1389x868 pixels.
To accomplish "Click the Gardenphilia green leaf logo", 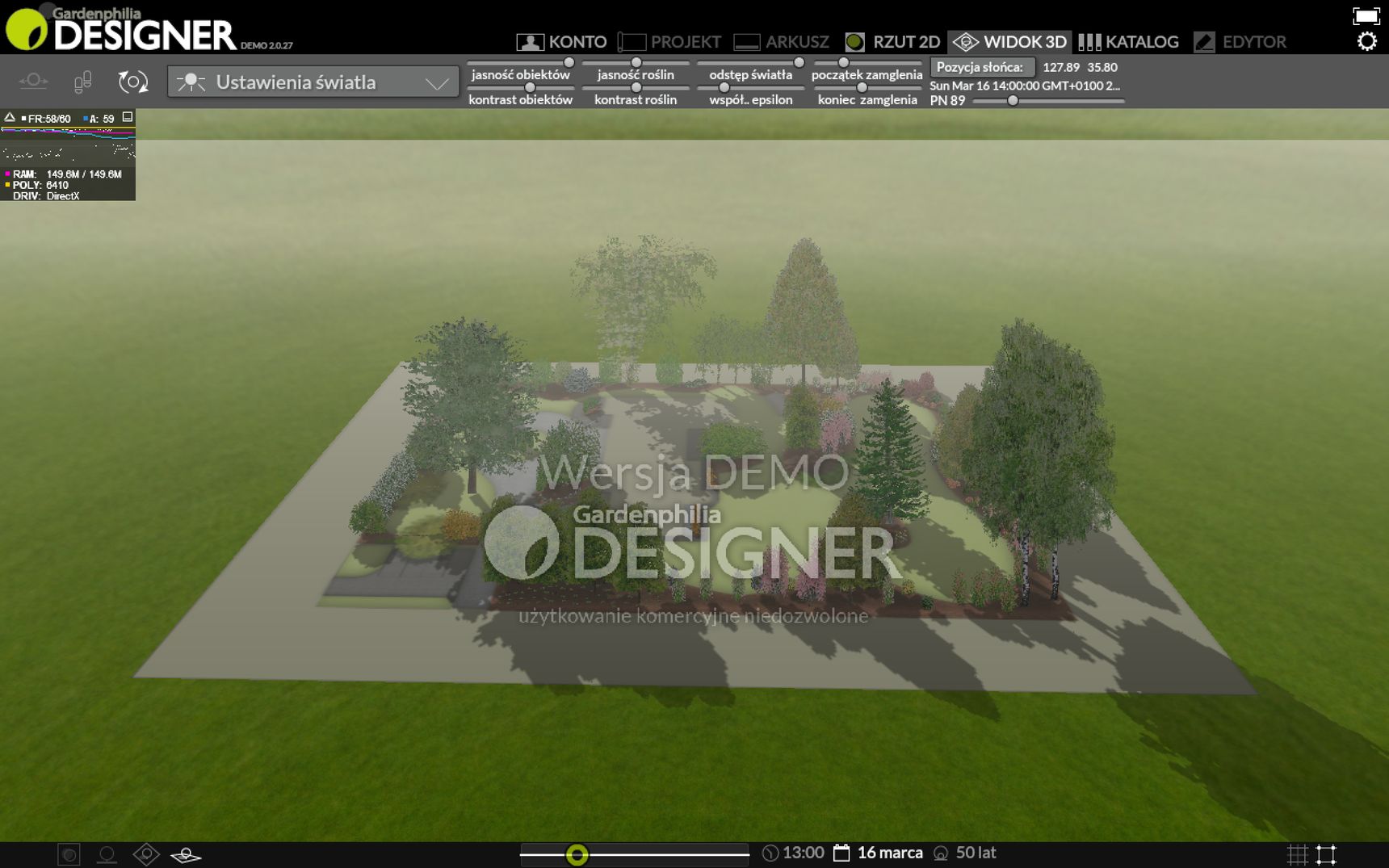I will pyautogui.click(x=27, y=28).
